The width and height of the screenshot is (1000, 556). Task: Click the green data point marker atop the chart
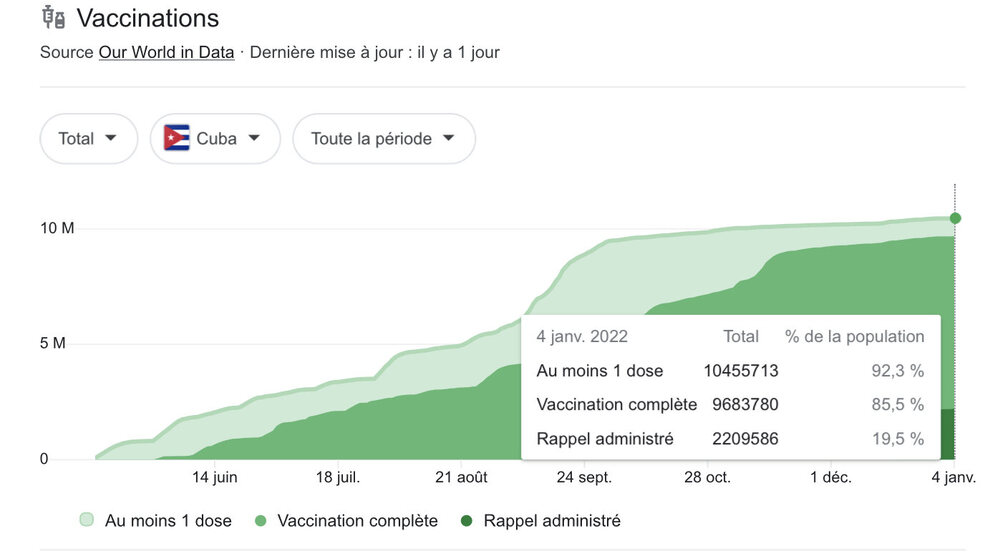[x=955, y=218]
